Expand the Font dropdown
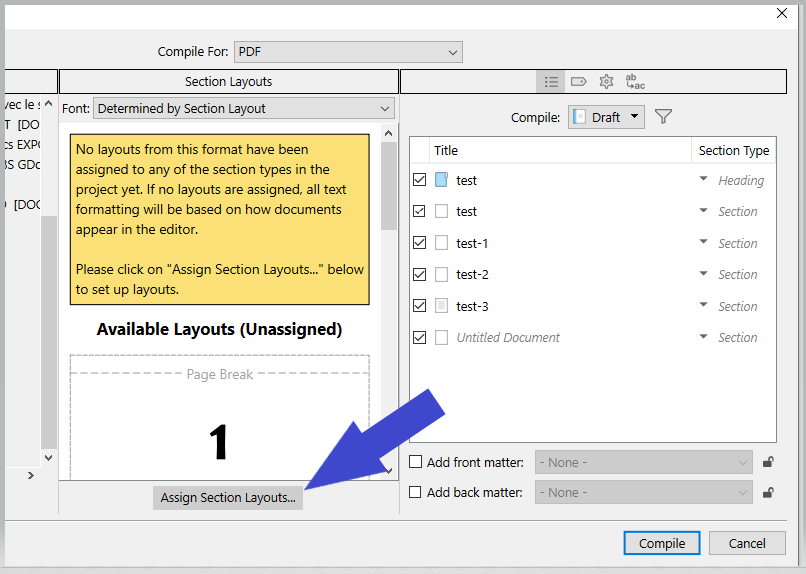Image resolution: width=806 pixels, height=574 pixels. click(244, 108)
